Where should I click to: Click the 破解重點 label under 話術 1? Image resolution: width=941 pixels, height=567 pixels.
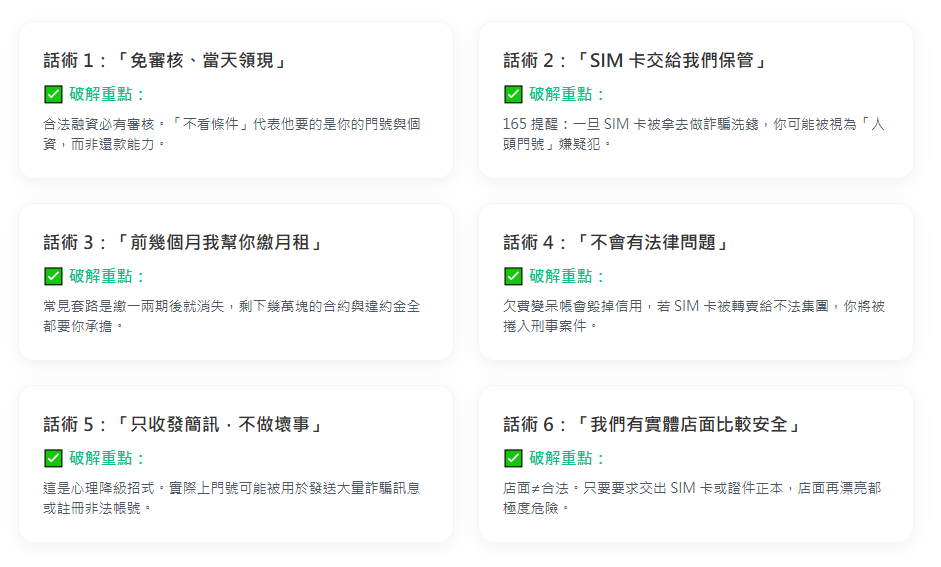point(106,94)
